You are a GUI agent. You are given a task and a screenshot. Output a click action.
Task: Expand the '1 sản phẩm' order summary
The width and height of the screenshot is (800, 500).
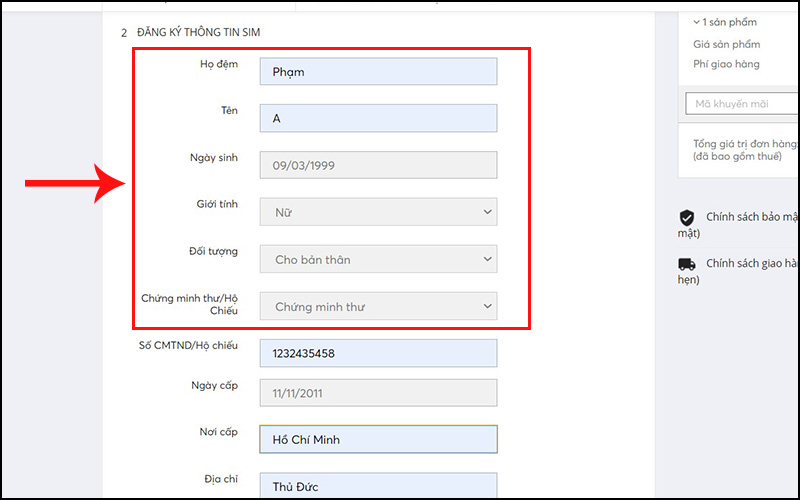click(x=725, y=22)
